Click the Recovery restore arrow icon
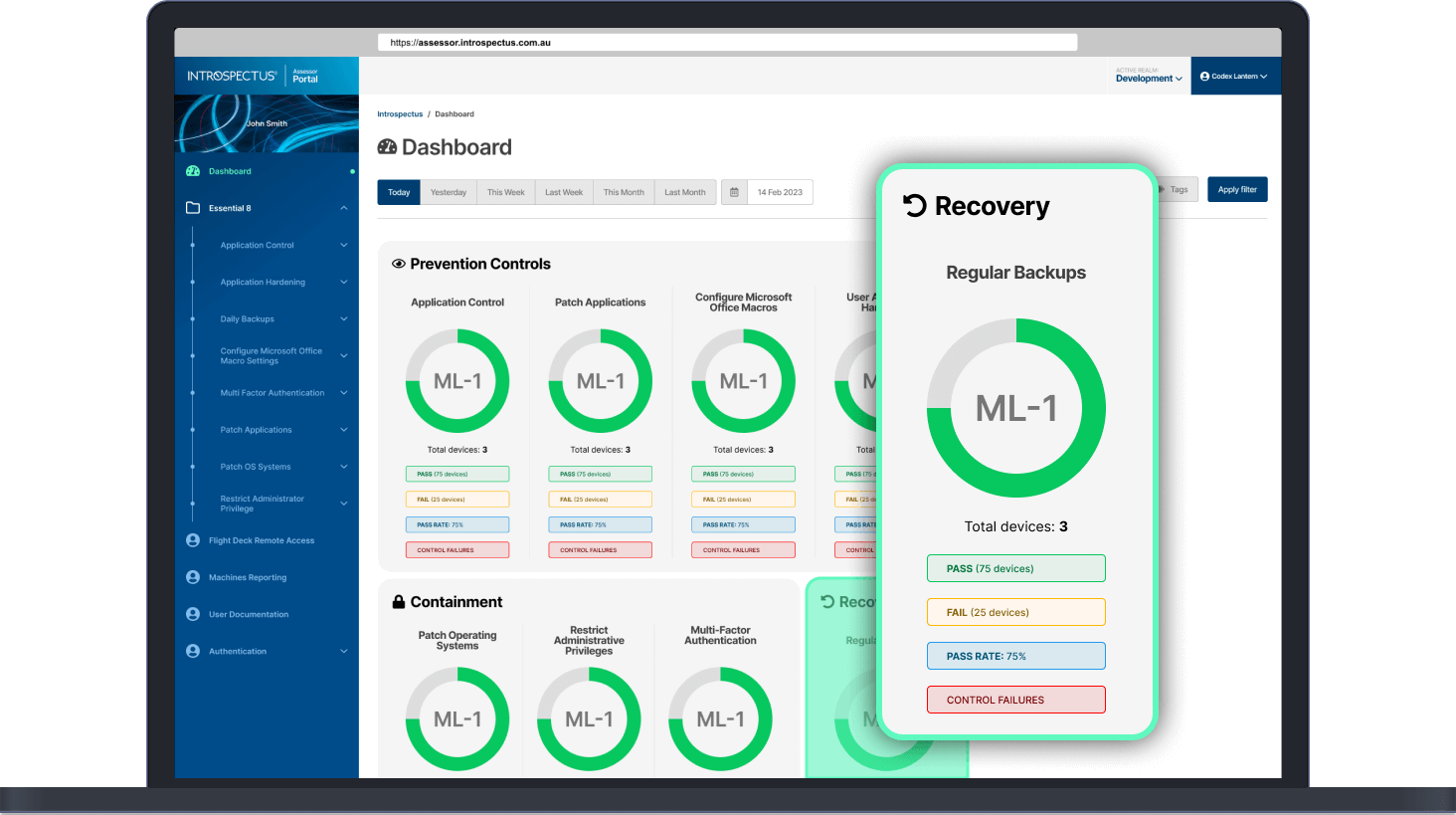The height and width of the screenshot is (815, 1456). 914,205
